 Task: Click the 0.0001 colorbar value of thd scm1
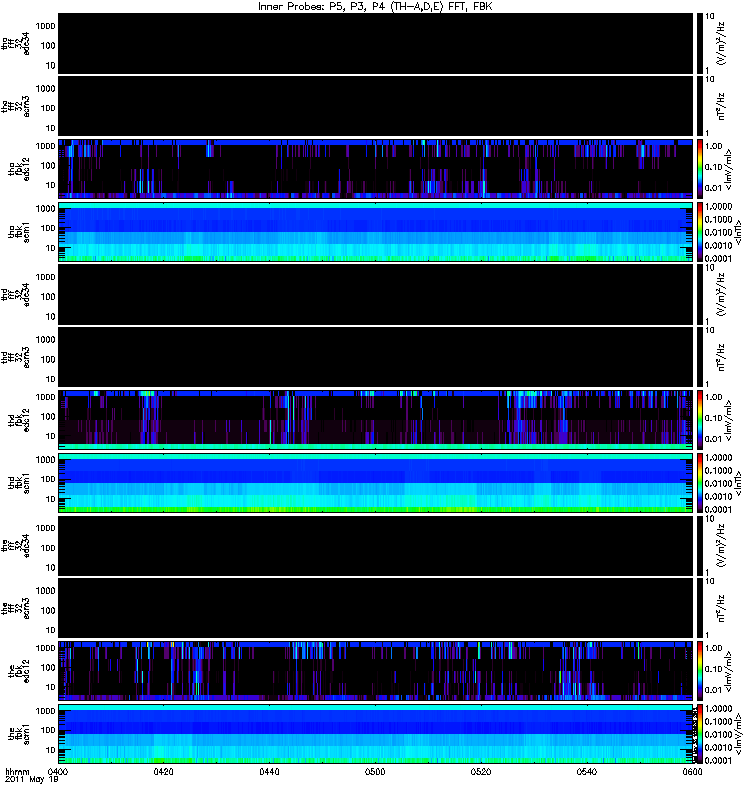718,509
